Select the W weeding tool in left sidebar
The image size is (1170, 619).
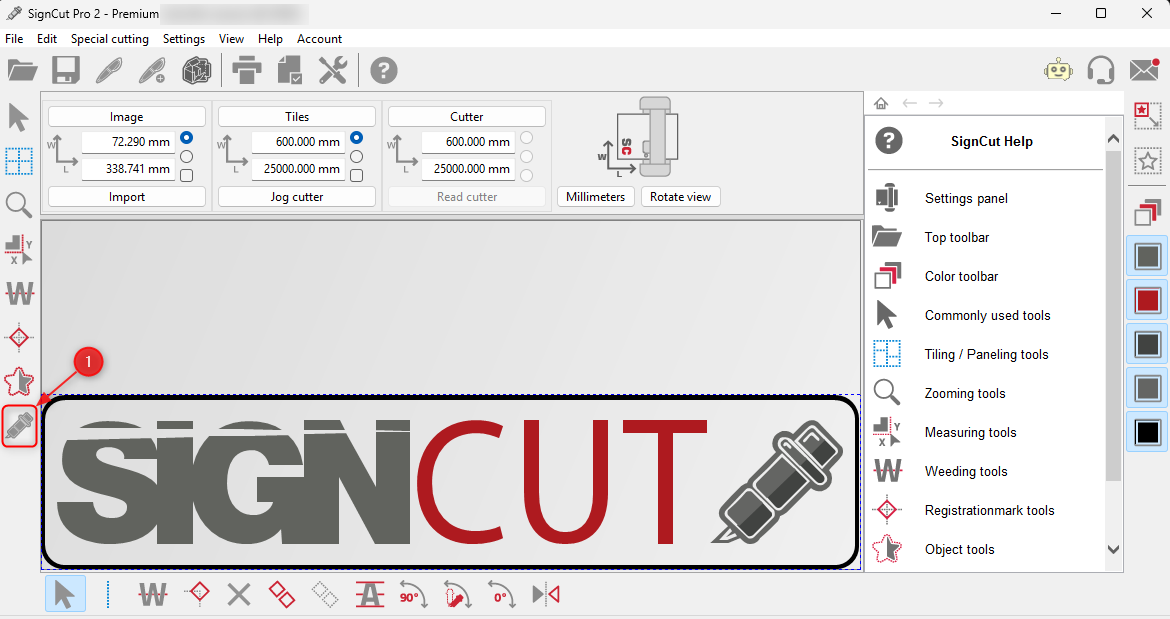[19, 293]
